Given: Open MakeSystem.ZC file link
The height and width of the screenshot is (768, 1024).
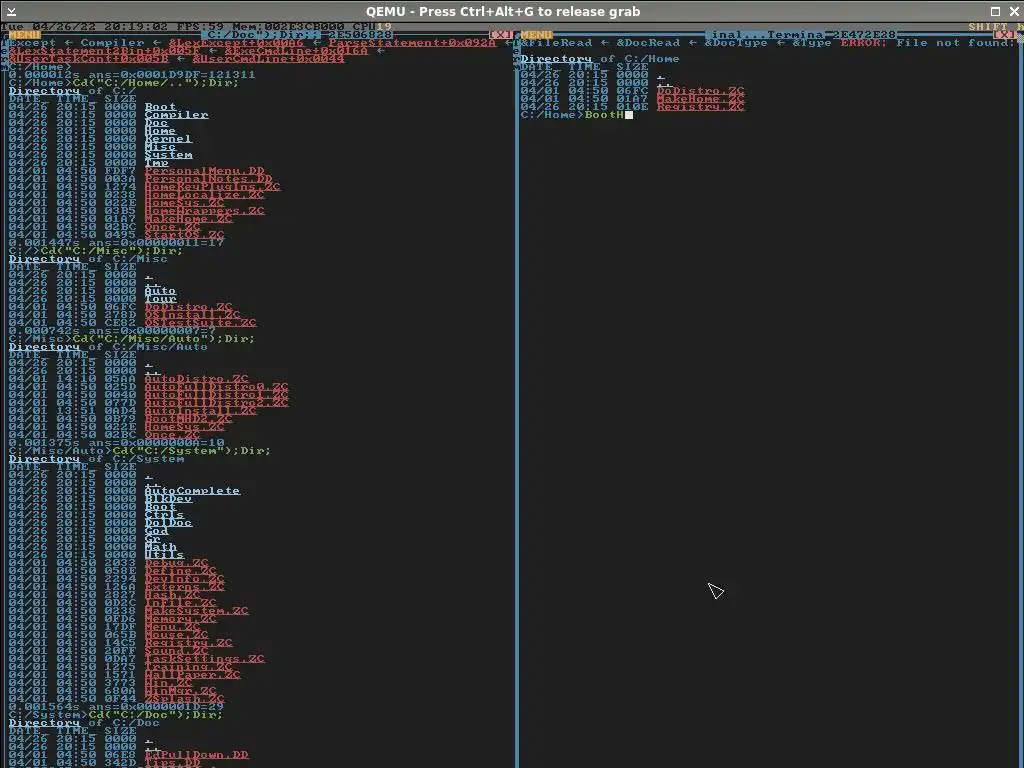Looking at the screenshot, I should (196, 611).
